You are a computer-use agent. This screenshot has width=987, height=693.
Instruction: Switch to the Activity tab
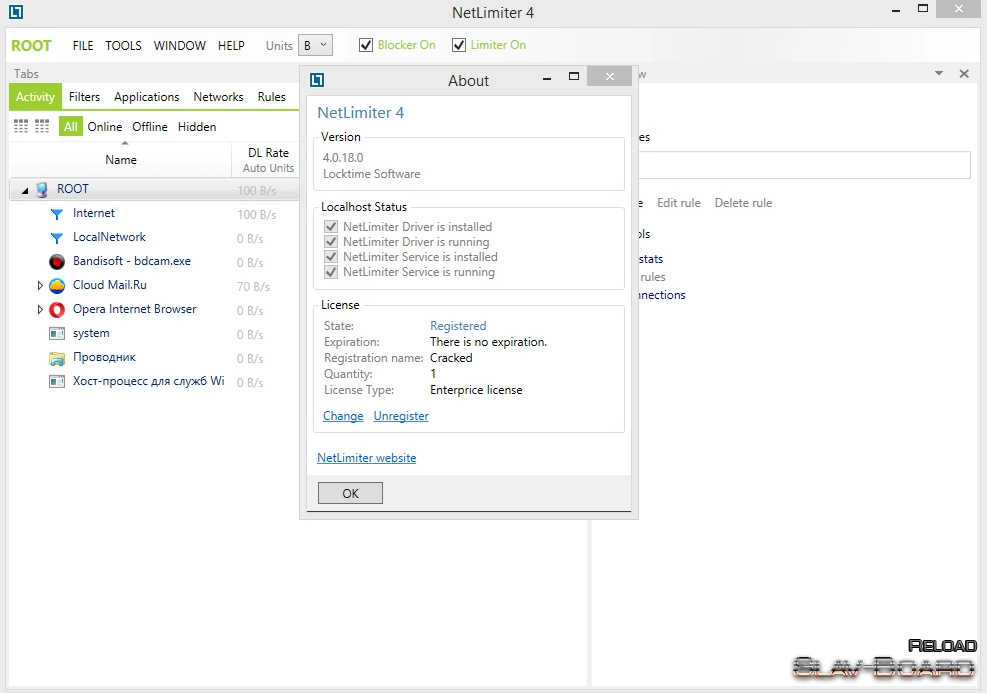[x=35, y=97]
